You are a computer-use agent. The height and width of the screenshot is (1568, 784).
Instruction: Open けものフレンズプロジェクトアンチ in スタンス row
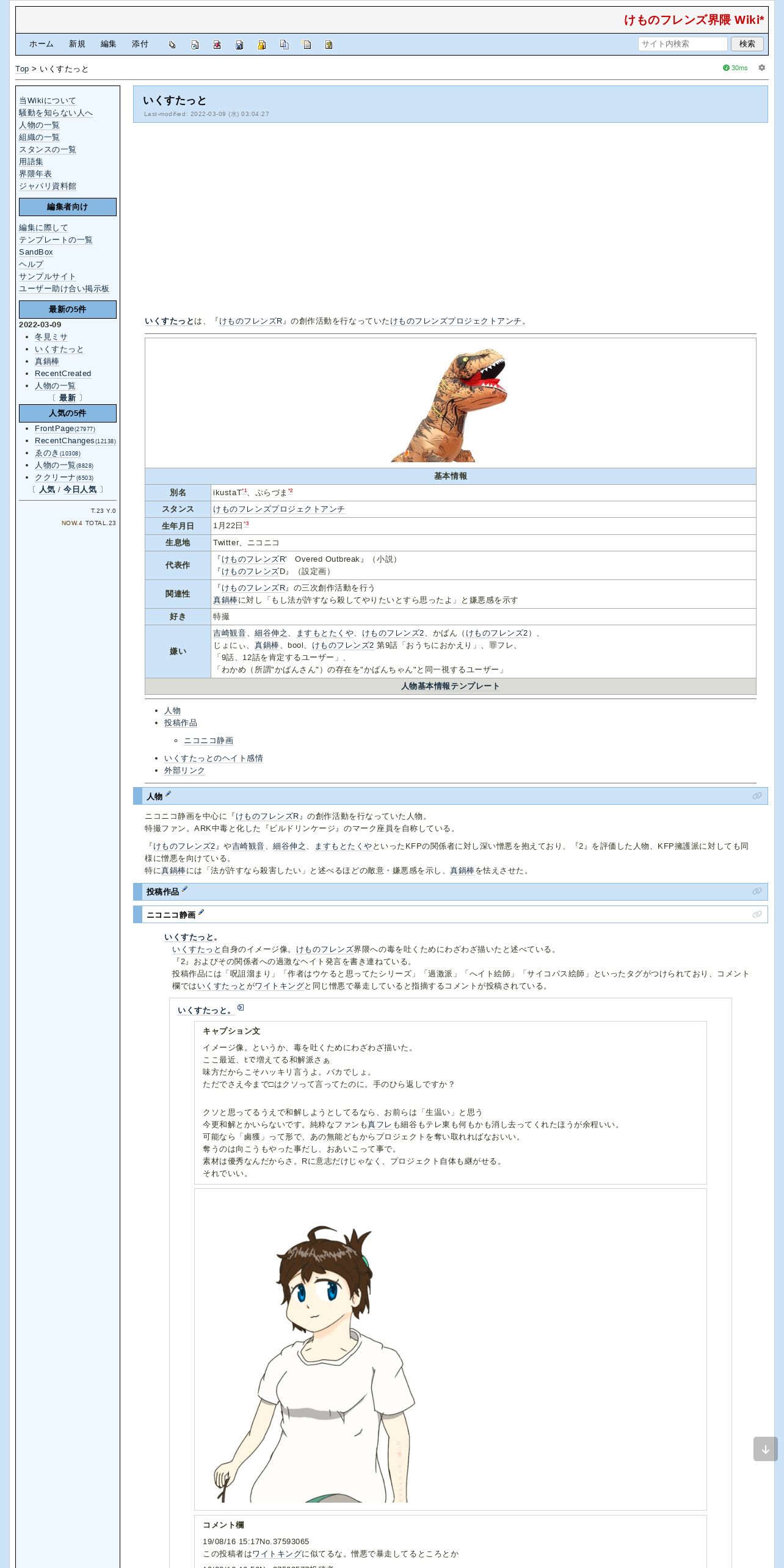pyautogui.click(x=279, y=509)
